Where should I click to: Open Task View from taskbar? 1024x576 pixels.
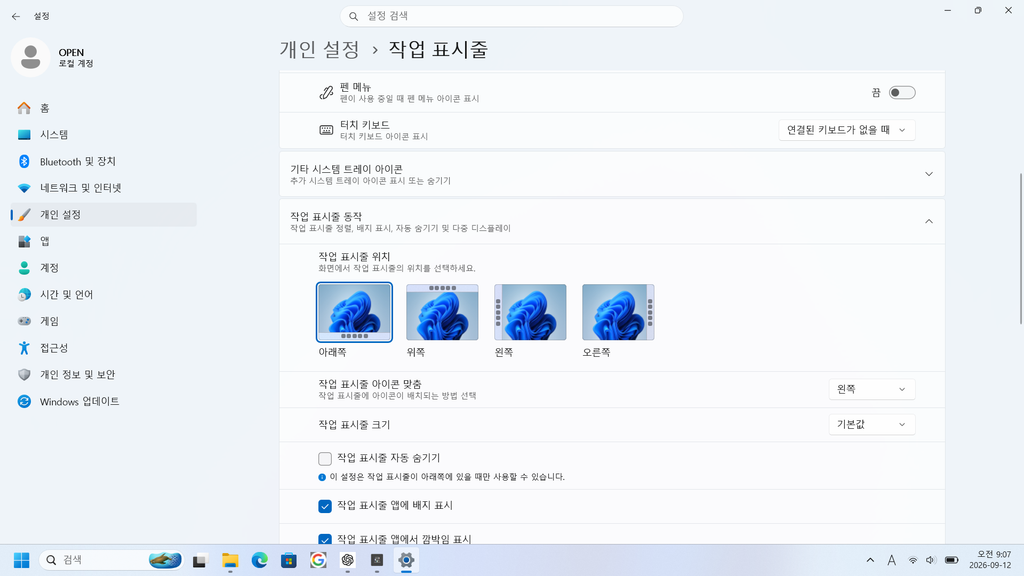click(x=200, y=560)
